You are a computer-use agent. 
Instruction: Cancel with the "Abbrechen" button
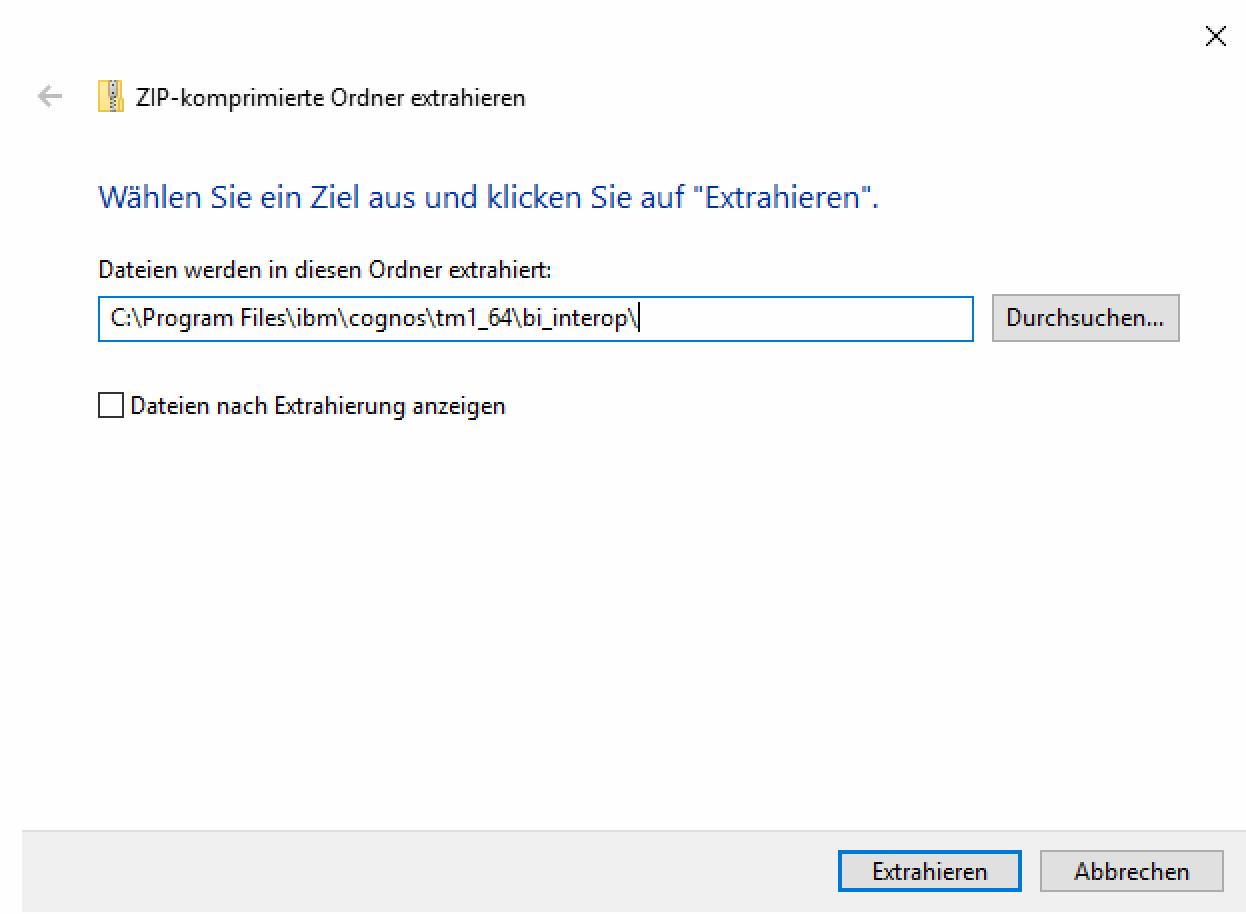click(x=1131, y=871)
